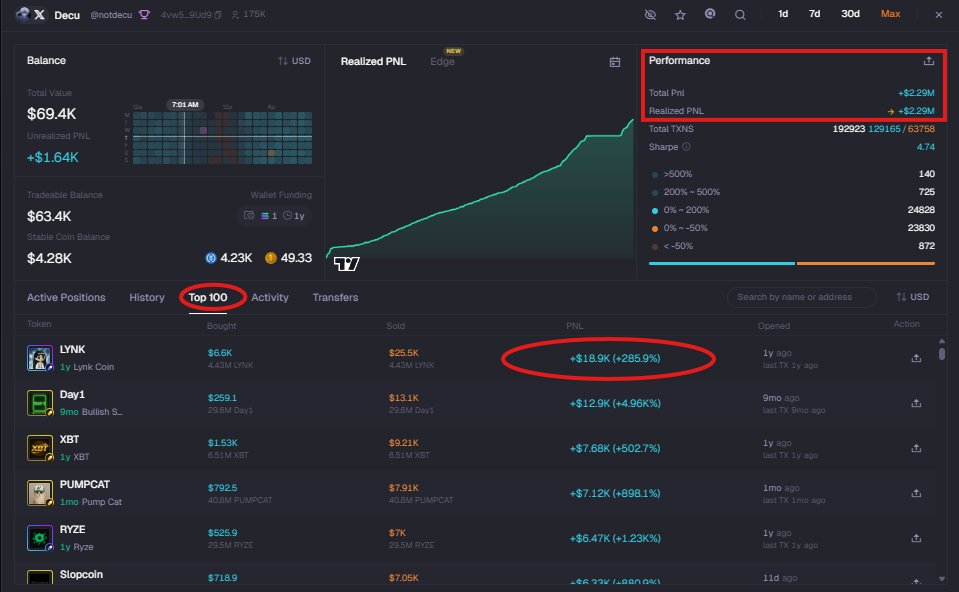
Task: Click the PUMPCAT token avatar
Action: pos(40,493)
